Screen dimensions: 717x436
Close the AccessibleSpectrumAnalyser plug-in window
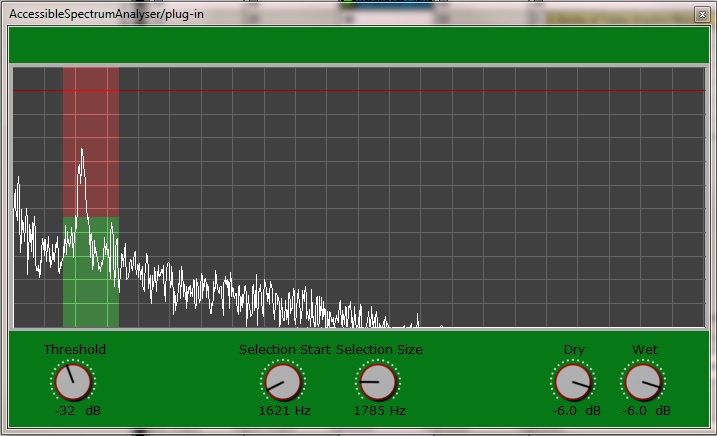[x=701, y=13]
